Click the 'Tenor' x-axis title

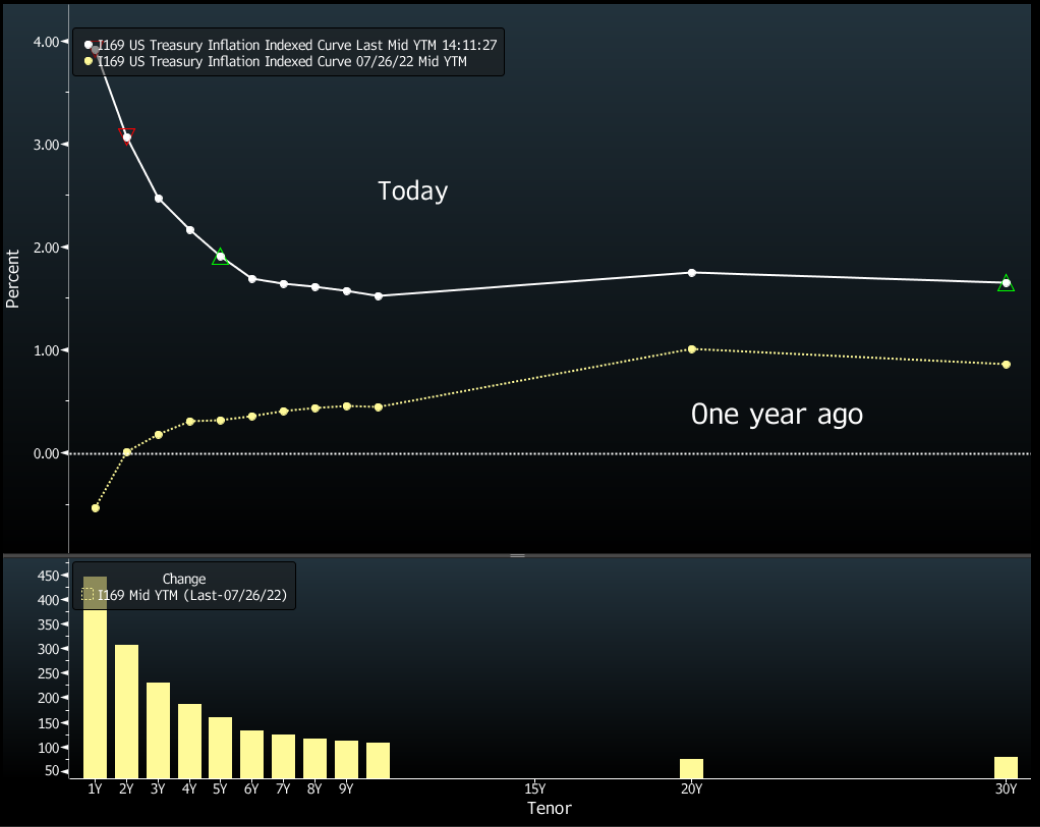tap(549, 808)
